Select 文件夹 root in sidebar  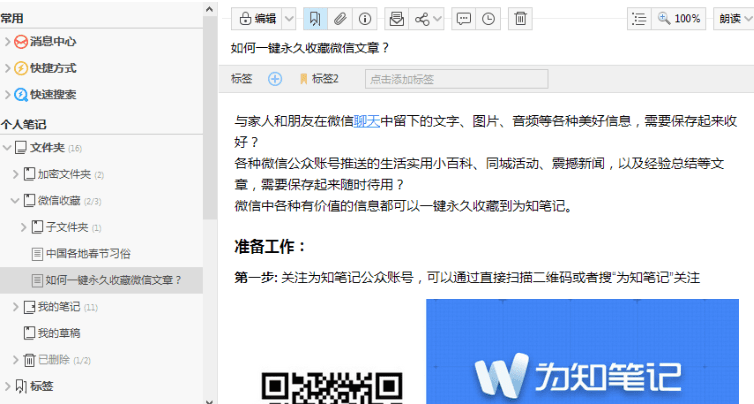pos(48,148)
